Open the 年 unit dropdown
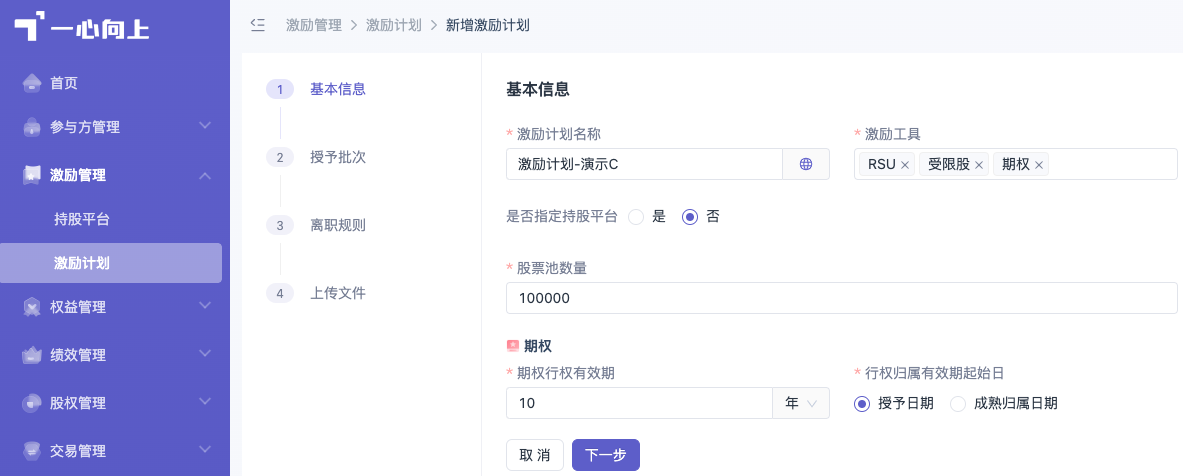This screenshot has width=1183, height=476. (801, 403)
